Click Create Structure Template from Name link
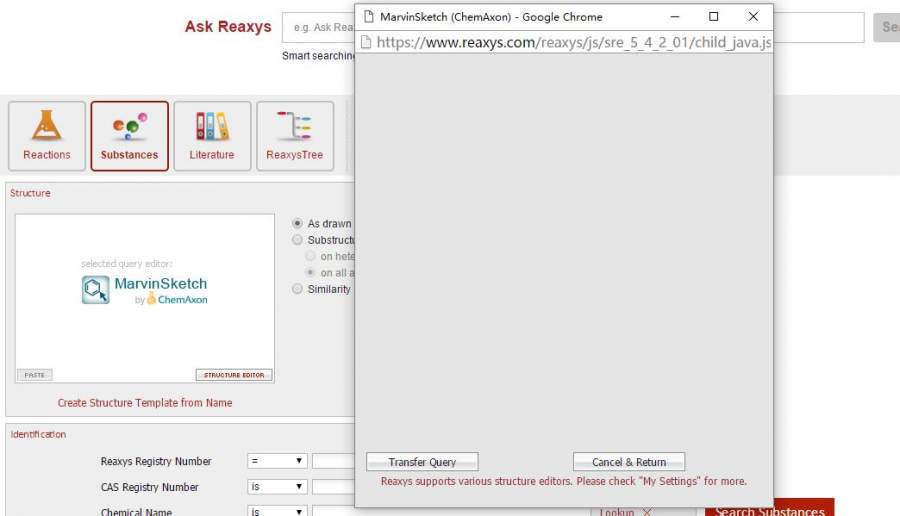 coord(145,403)
